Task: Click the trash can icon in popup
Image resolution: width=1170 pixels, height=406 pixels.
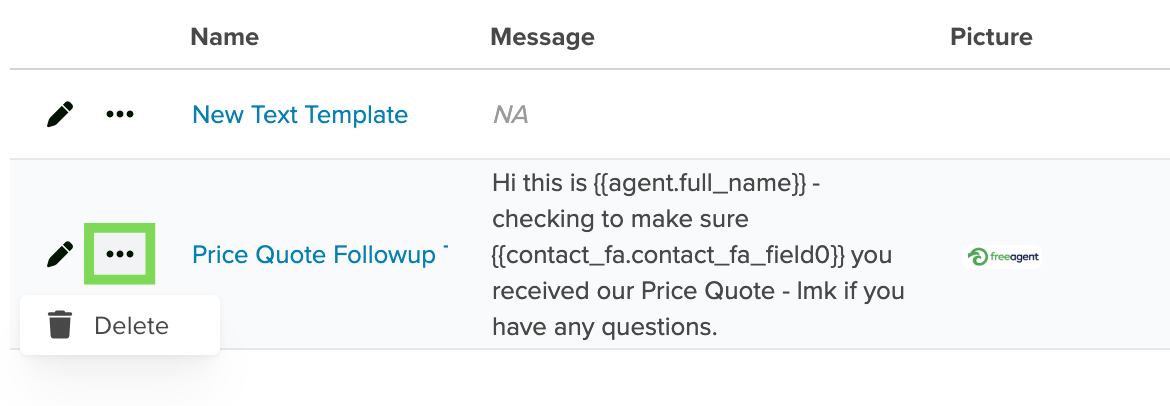Action: click(60, 325)
